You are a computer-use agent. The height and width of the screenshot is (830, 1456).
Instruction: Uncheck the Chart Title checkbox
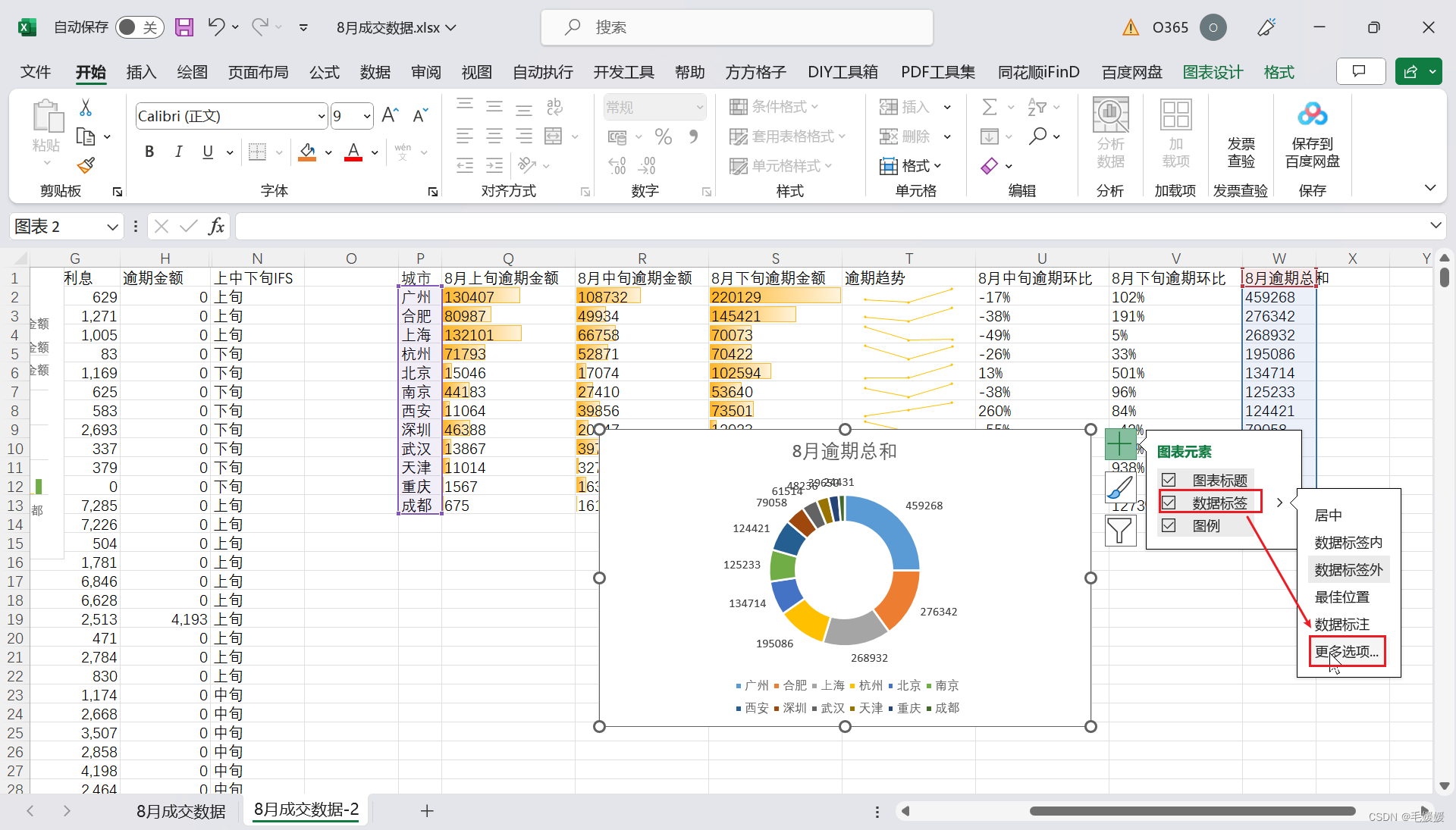coord(1169,480)
